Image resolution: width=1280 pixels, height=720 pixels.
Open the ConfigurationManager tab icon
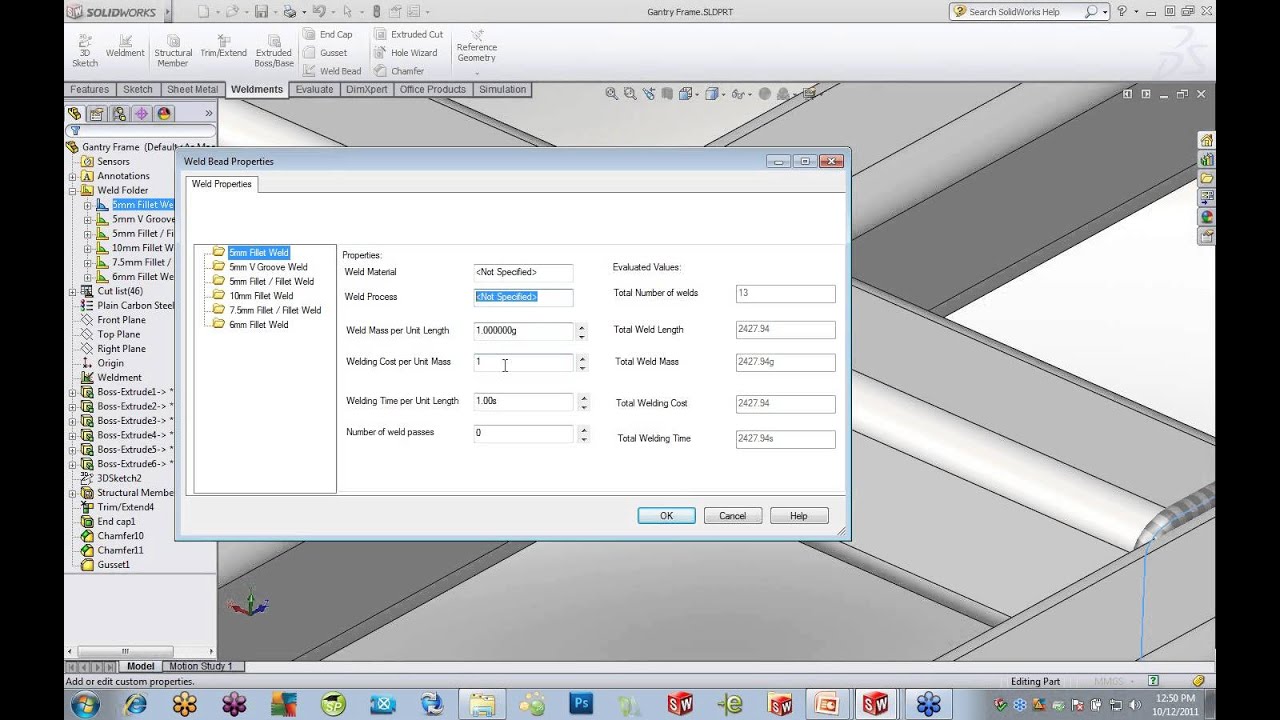coord(120,114)
